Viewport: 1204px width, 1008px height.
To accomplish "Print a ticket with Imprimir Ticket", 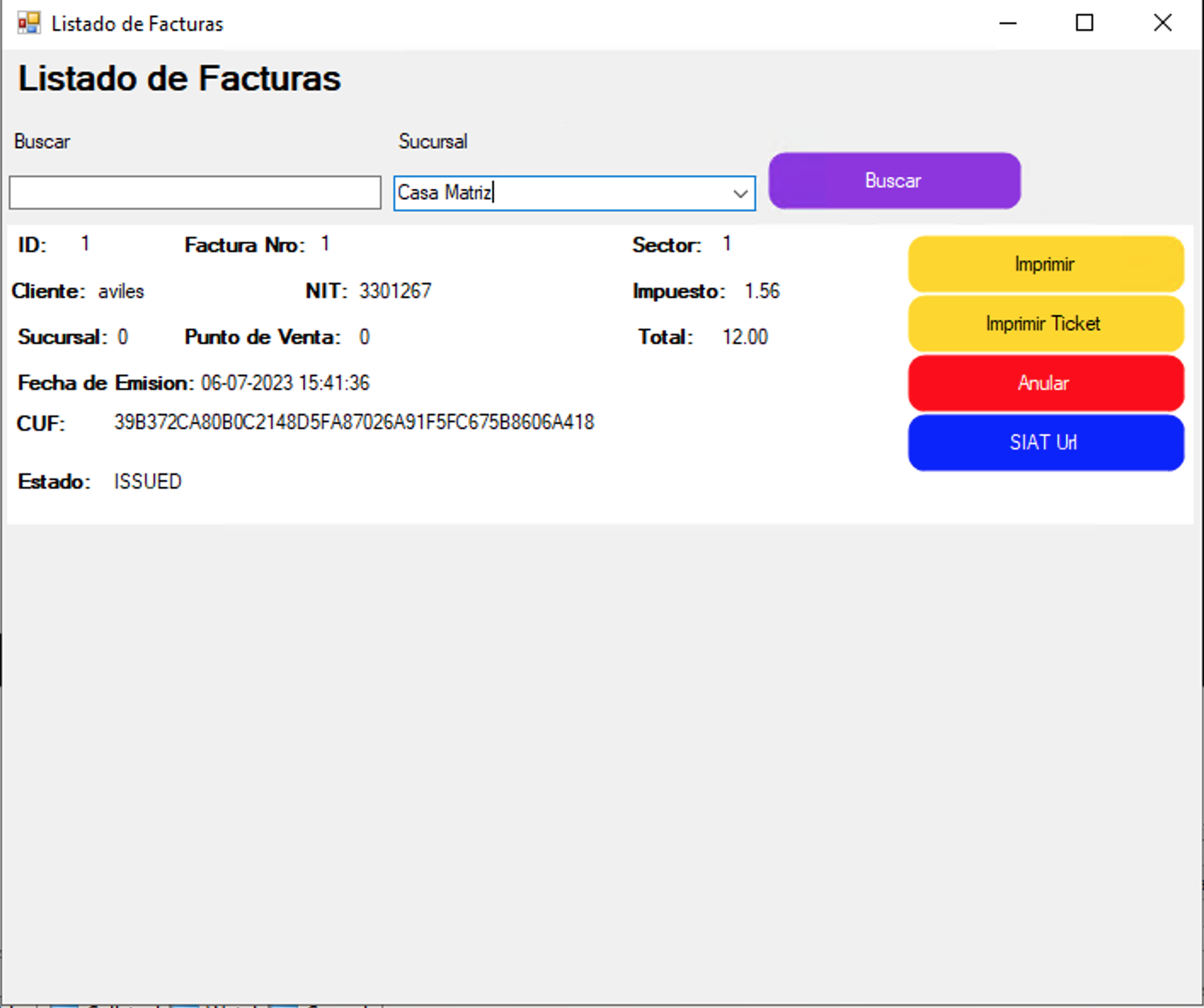I will click(1045, 324).
